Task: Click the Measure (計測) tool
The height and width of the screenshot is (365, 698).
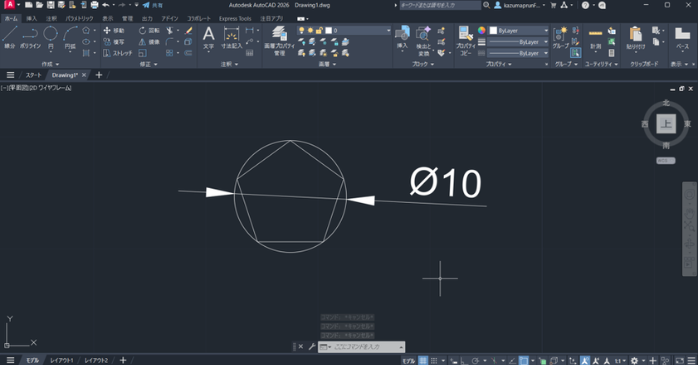Action: (595, 38)
